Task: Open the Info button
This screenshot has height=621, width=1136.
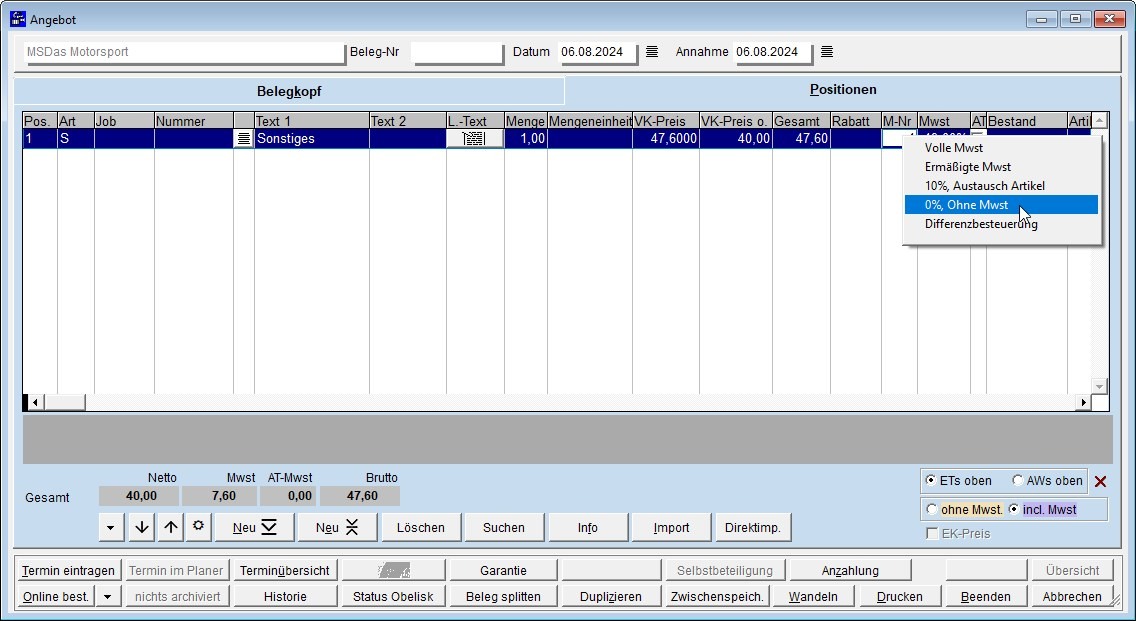Action: tap(588, 528)
